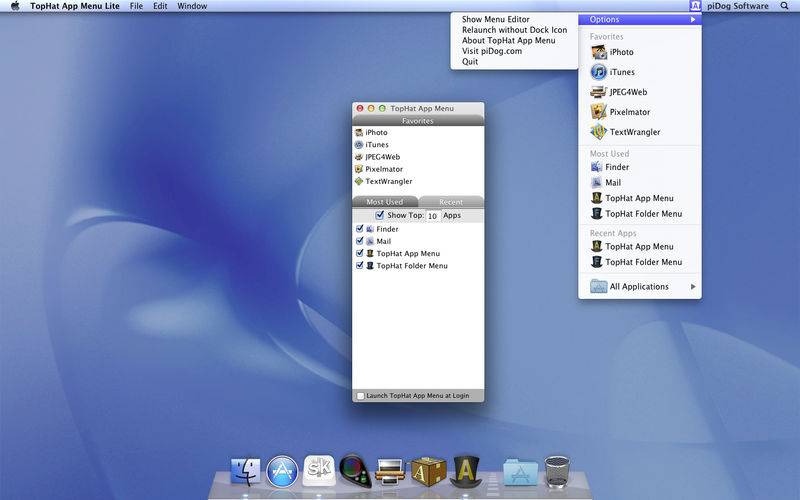
Task: Open Pixelmator from the dropdown menu
Action: pos(629,112)
